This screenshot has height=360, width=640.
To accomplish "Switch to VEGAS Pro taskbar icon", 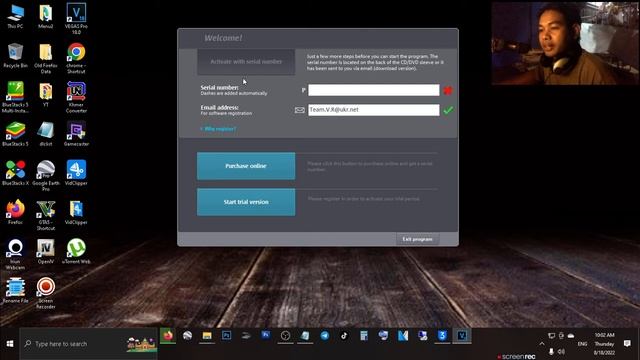I will coord(462,336).
